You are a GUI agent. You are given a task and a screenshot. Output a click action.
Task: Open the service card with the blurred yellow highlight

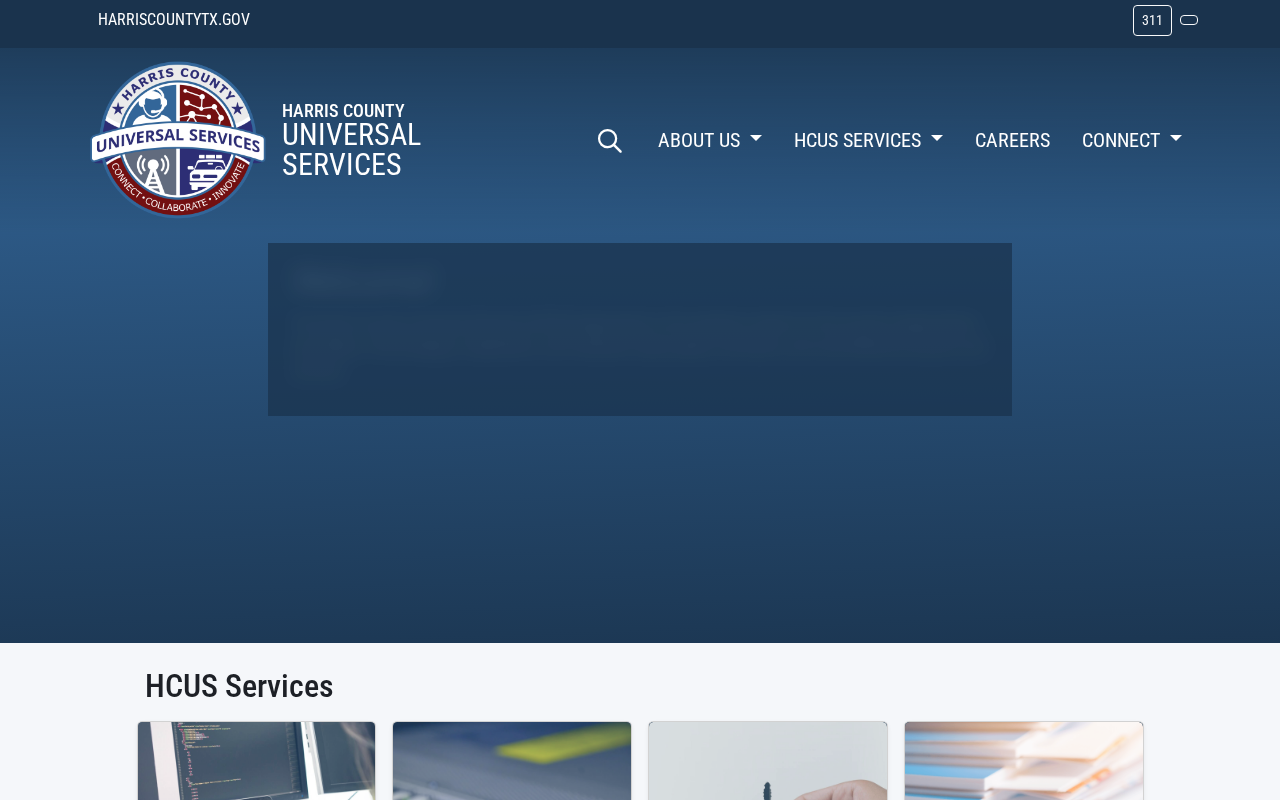pos(512,761)
